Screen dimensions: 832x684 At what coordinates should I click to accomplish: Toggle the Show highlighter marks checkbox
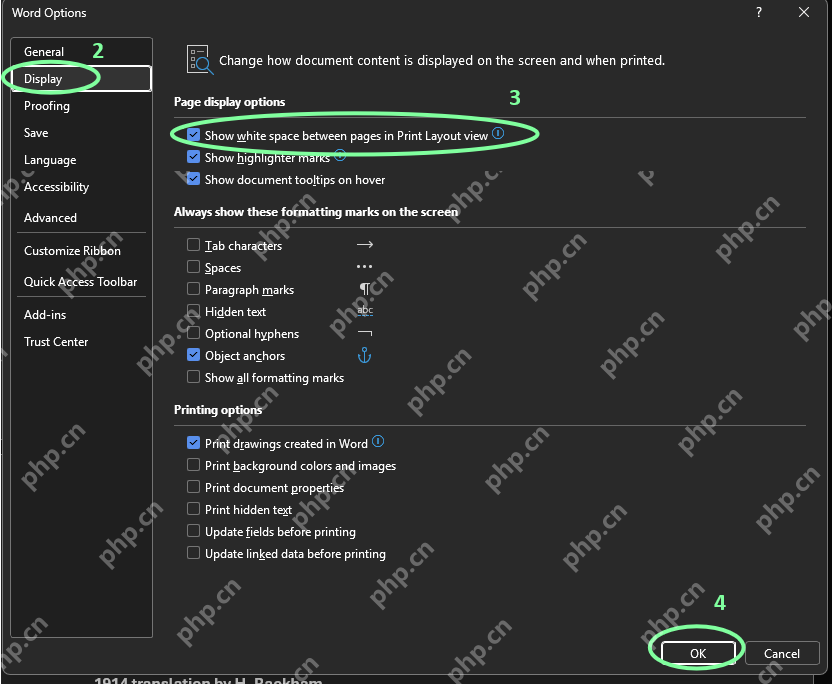coord(194,157)
